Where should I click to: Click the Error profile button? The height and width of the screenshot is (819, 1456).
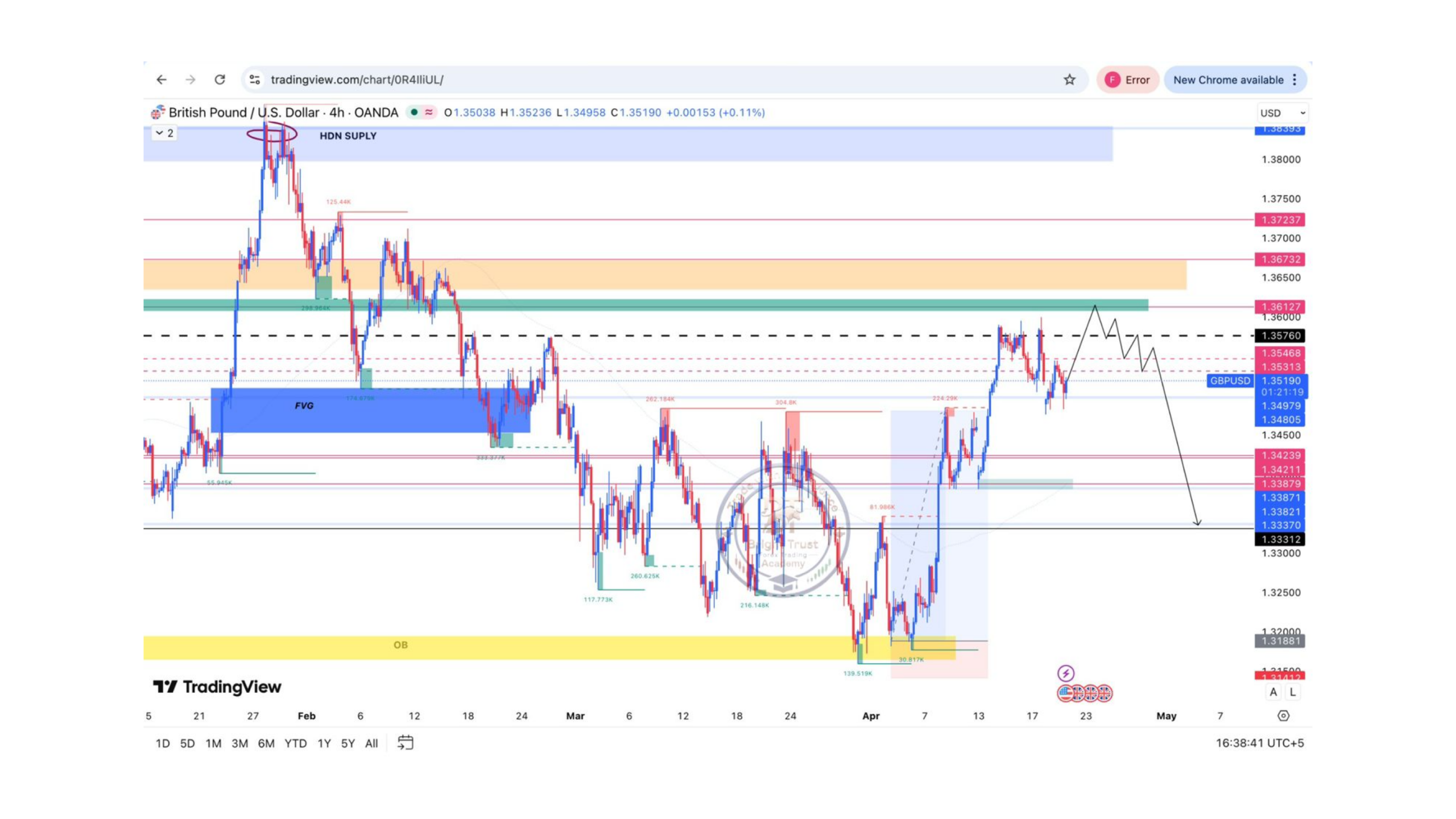pyautogui.click(x=1127, y=80)
